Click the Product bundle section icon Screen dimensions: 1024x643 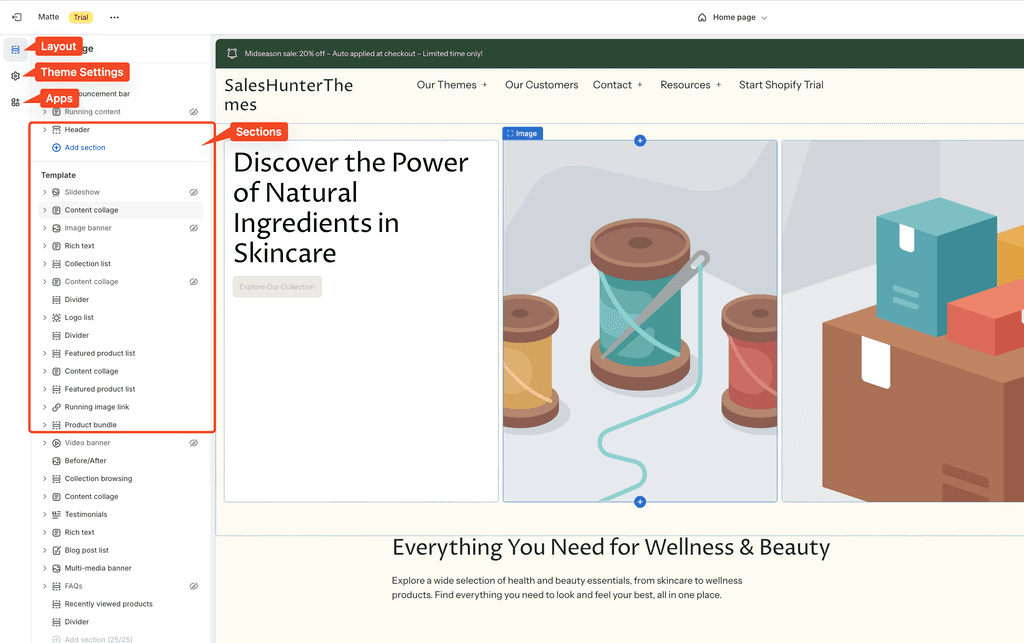click(56, 425)
